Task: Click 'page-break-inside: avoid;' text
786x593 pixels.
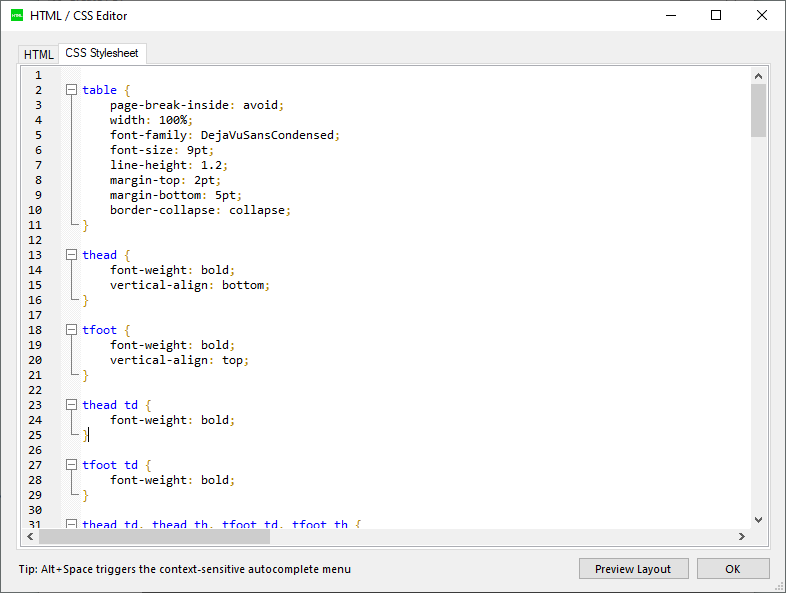Action: tap(197, 105)
